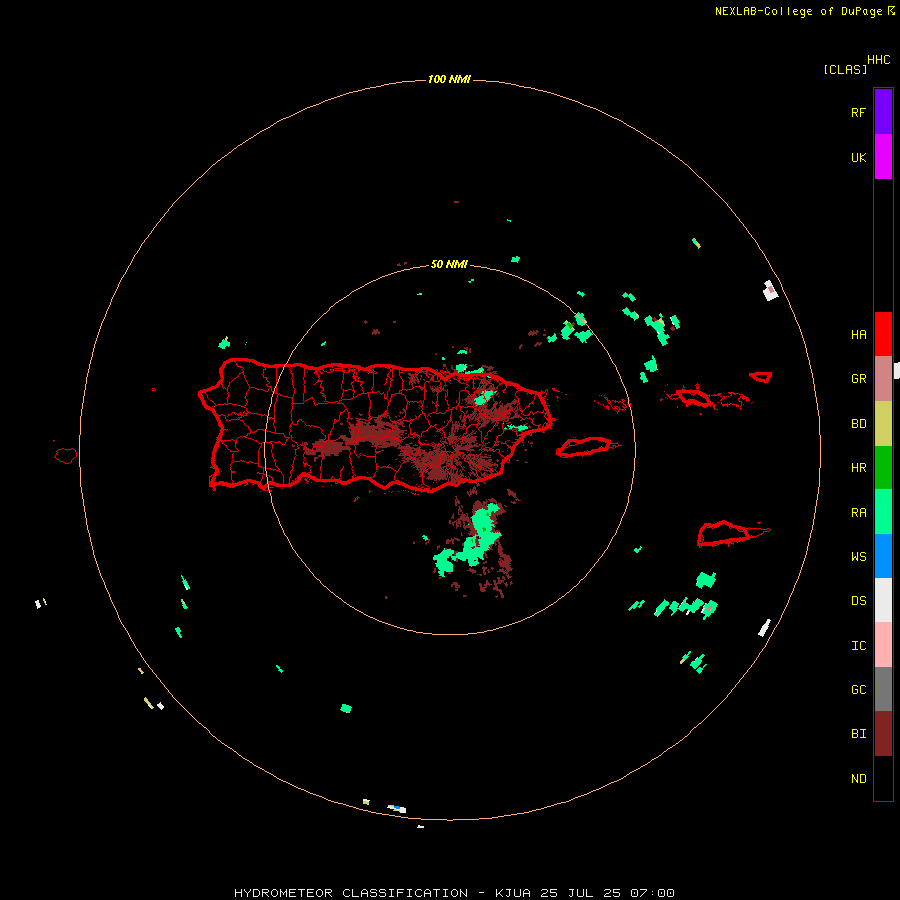Click the WS legend label

[x=858, y=557]
